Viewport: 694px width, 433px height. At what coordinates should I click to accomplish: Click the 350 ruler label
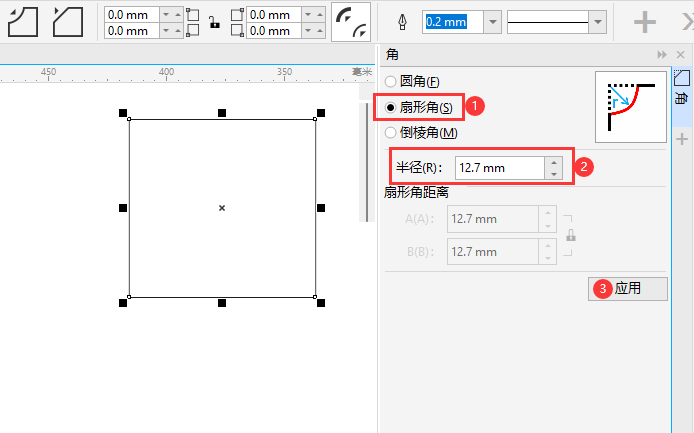tap(285, 72)
